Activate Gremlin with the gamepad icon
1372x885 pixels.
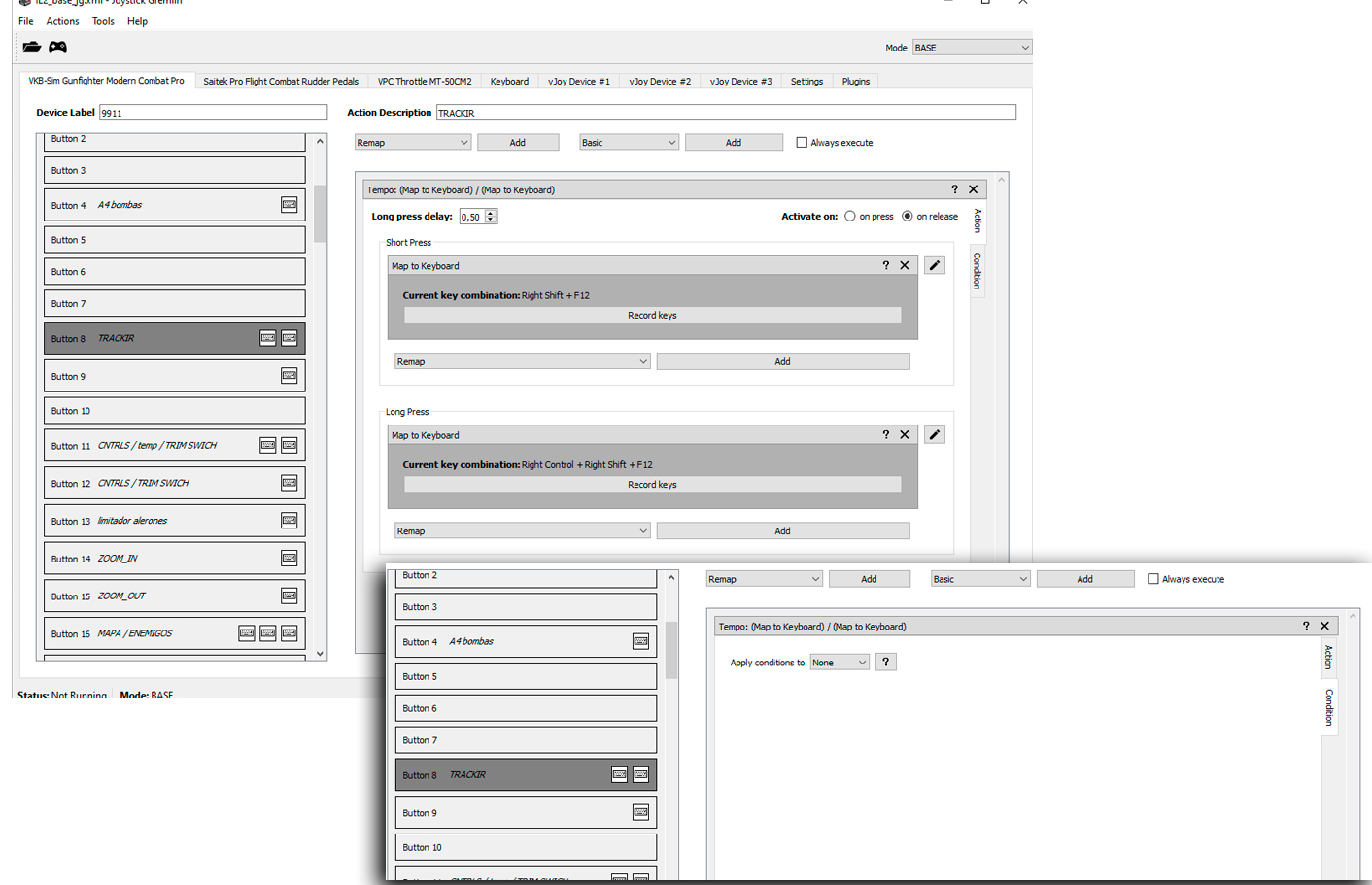[58, 47]
